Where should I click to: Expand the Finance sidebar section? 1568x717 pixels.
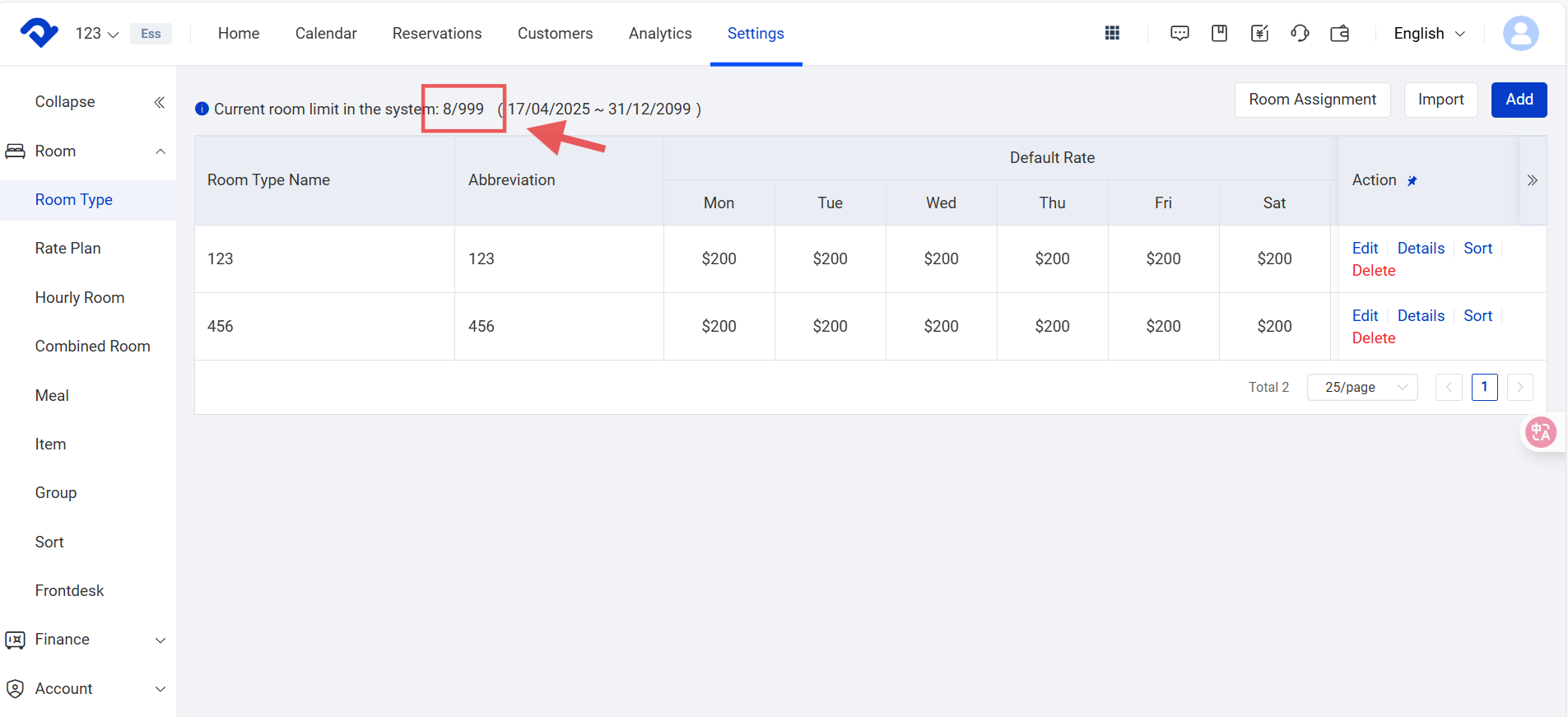(161, 640)
